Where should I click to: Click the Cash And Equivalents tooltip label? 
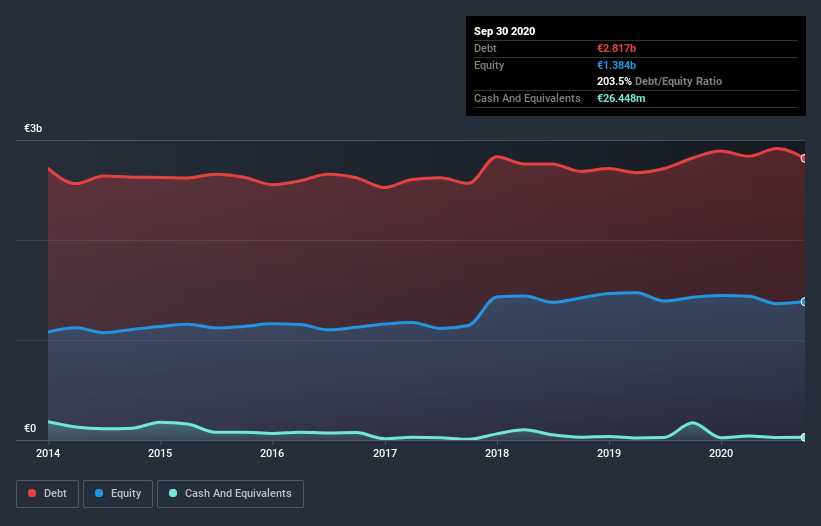pos(527,98)
